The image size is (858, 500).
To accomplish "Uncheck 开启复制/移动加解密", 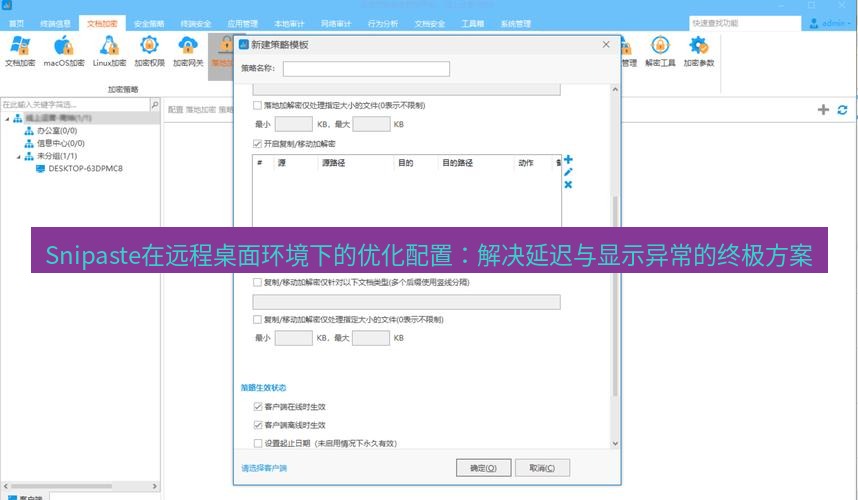I will (257, 143).
